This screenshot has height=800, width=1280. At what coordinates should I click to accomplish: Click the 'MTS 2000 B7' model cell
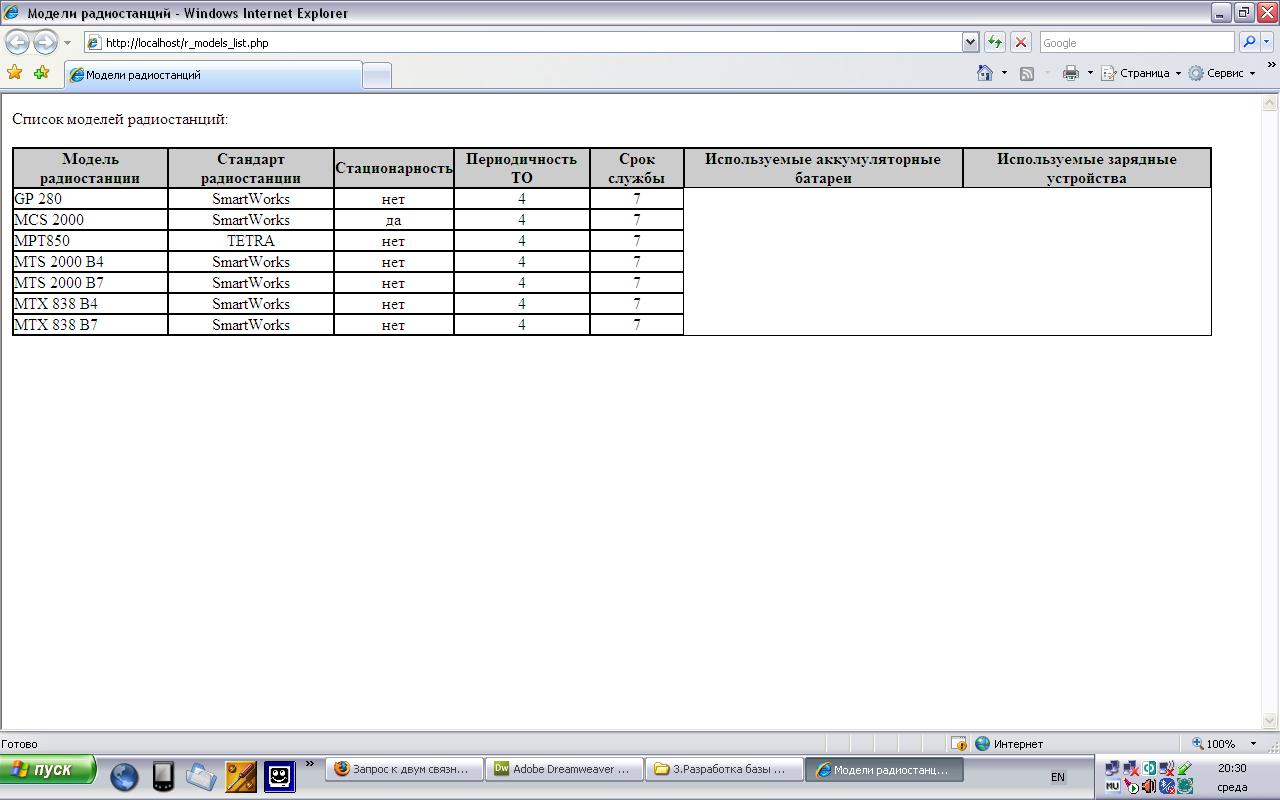coord(90,283)
